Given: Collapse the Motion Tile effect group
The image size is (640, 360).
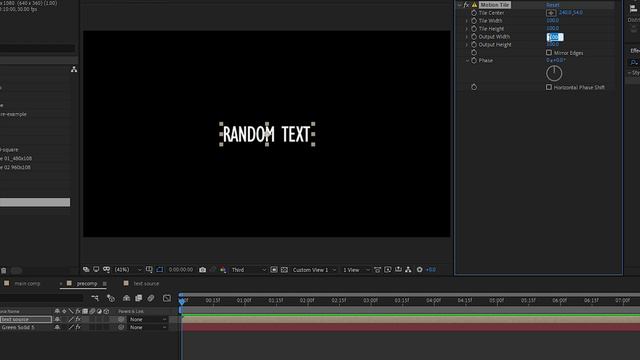Looking at the screenshot, I should click(459, 5).
